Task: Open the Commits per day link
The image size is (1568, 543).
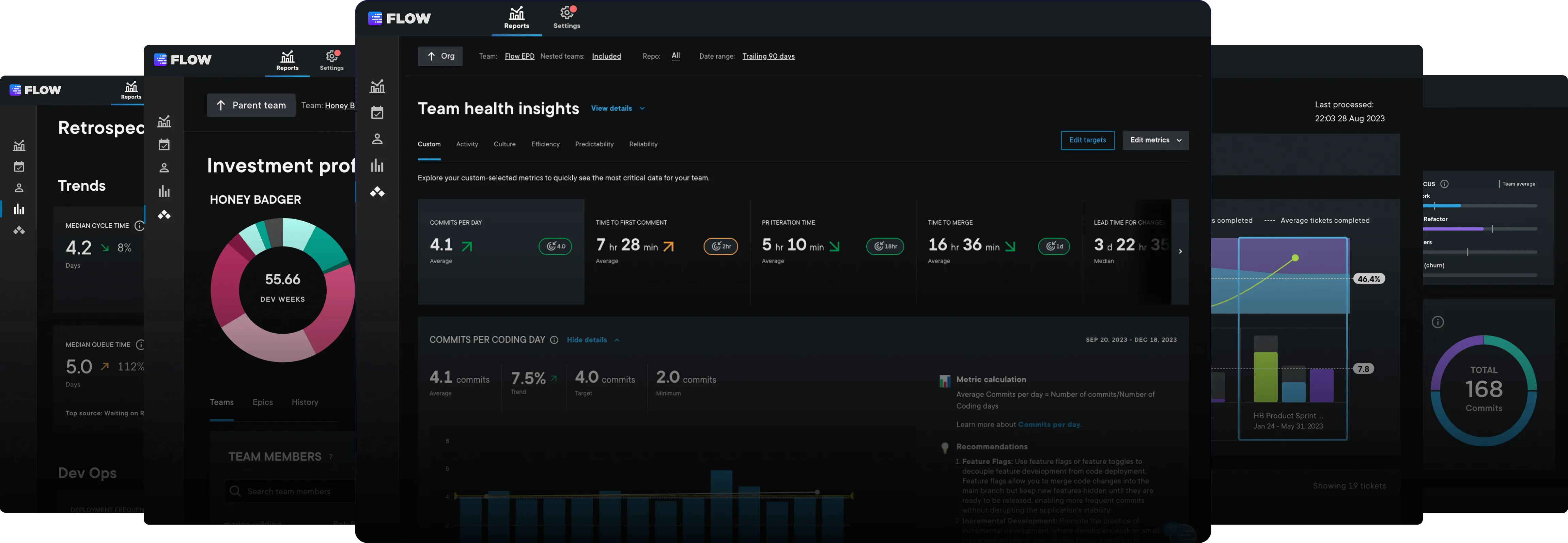Action: [x=1049, y=425]
